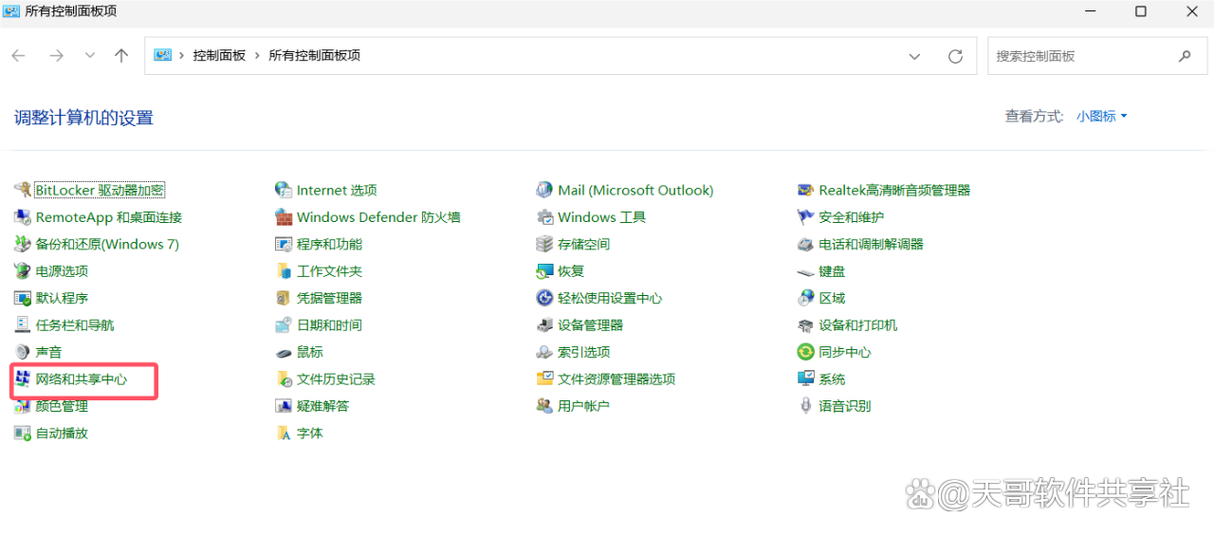Open the recent locations dropdown arrow
This screenshot has height=536, width=1214.
(x=90, y=56)
